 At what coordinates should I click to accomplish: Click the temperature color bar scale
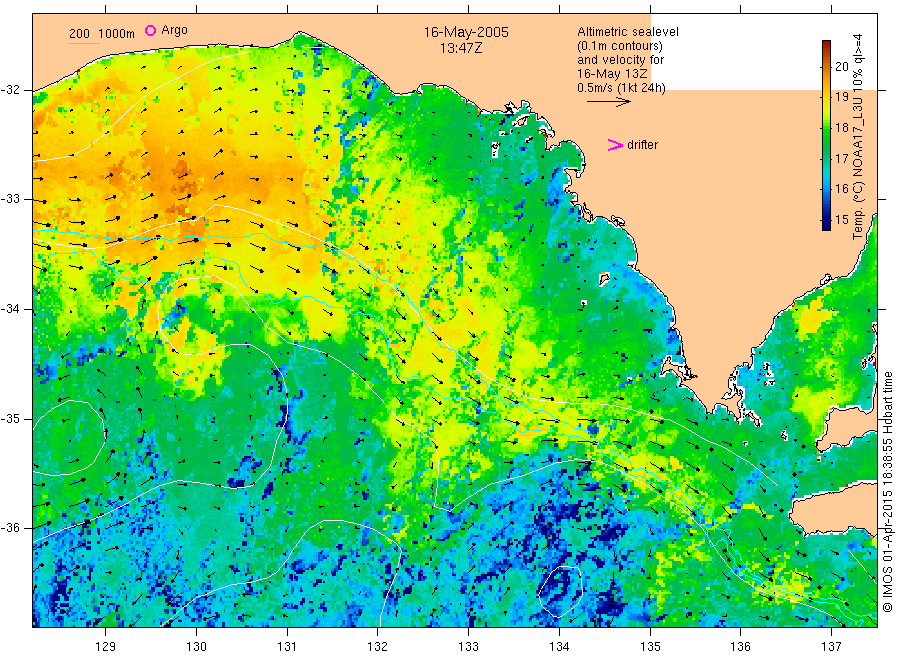[826, 135]
